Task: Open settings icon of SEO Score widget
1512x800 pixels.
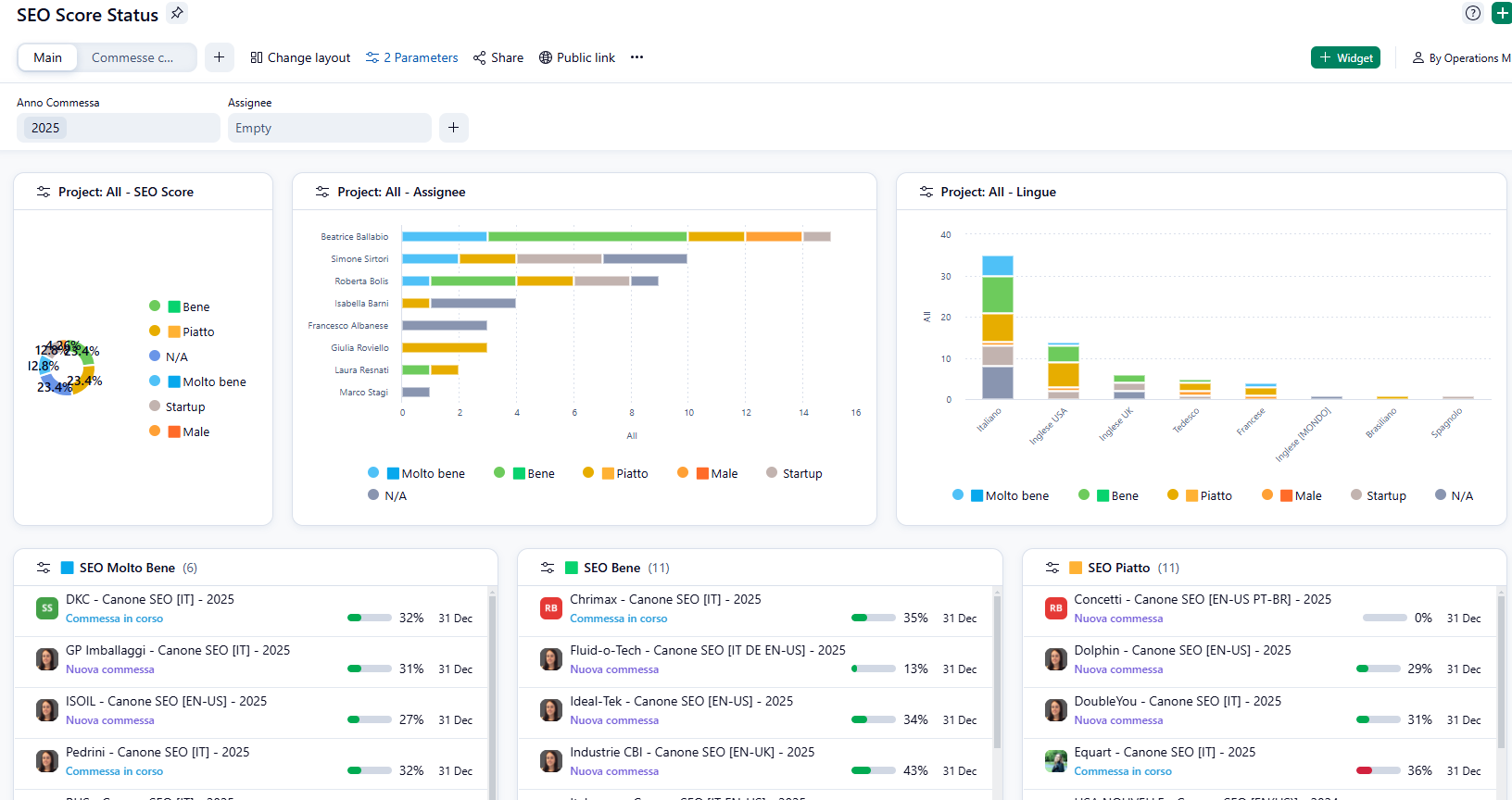Action: (x=44, y=192)
